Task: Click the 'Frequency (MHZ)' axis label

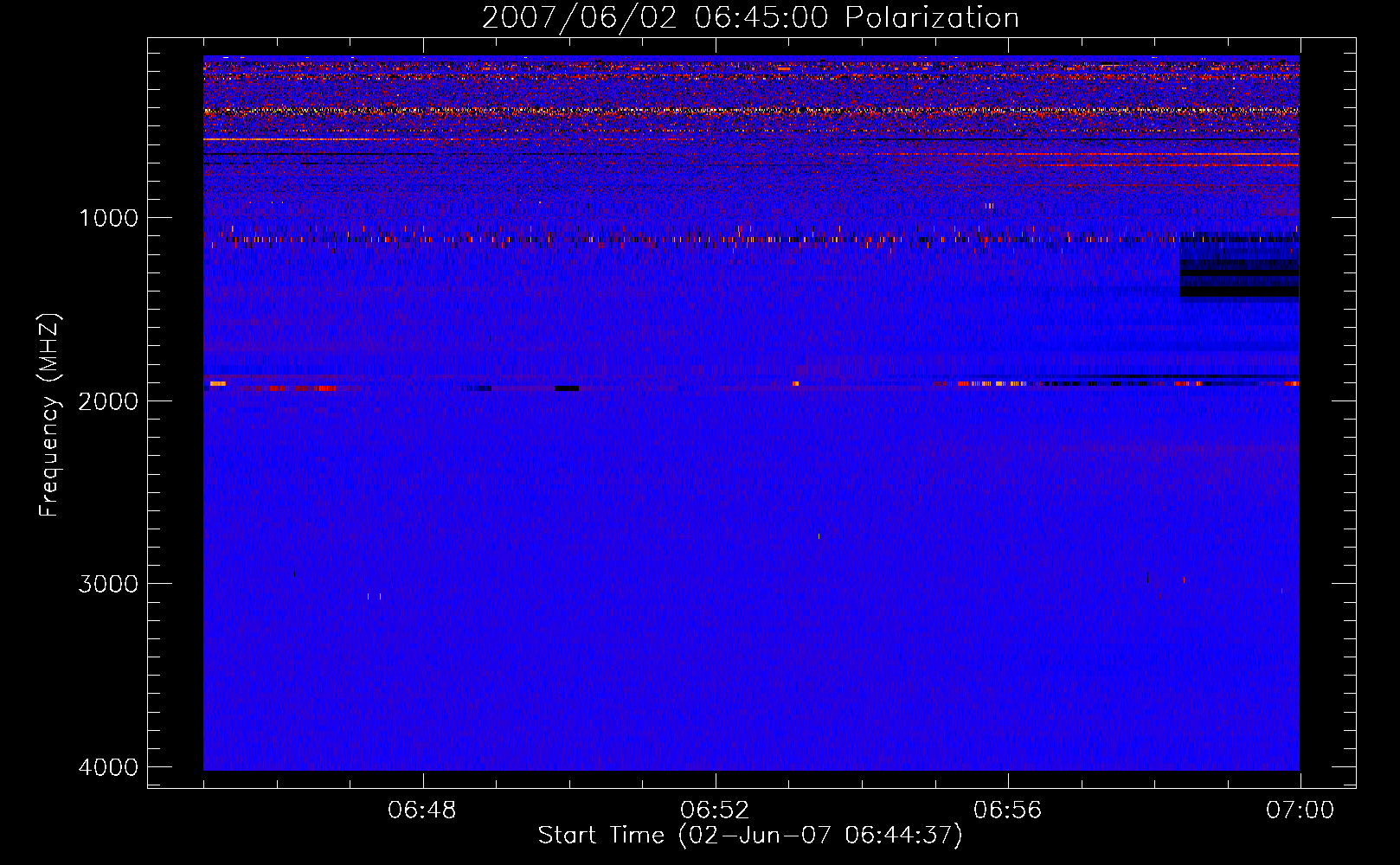Action: pyautogui.click(x=49, y=416)
